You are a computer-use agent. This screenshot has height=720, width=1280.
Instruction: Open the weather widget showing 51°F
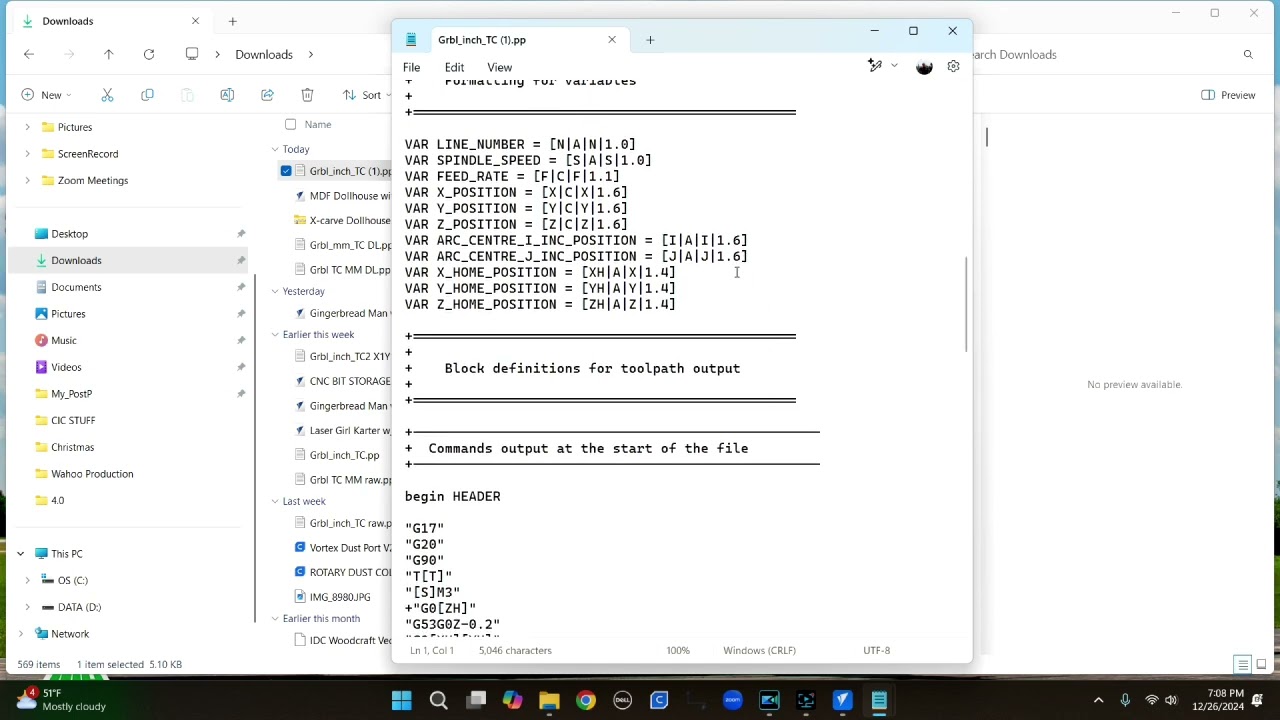click(62, 700)
